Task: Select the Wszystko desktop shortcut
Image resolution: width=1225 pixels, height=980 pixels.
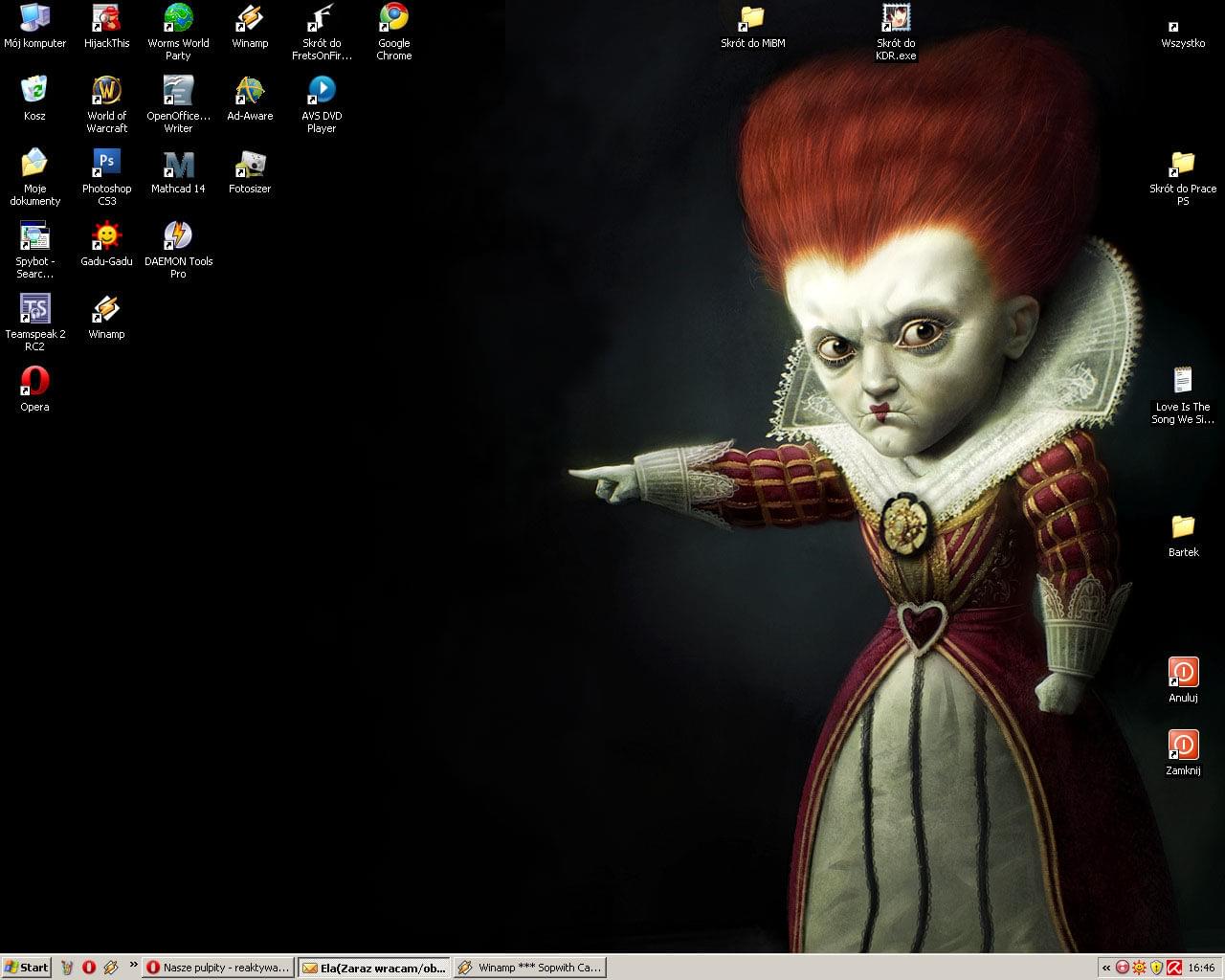Action: [1183, 33]
